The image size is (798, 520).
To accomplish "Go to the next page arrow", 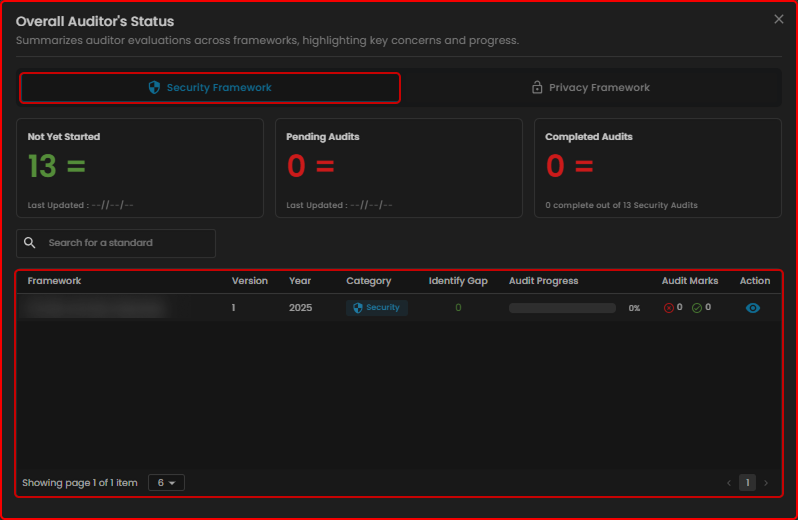I will click(x=766, y=483).
